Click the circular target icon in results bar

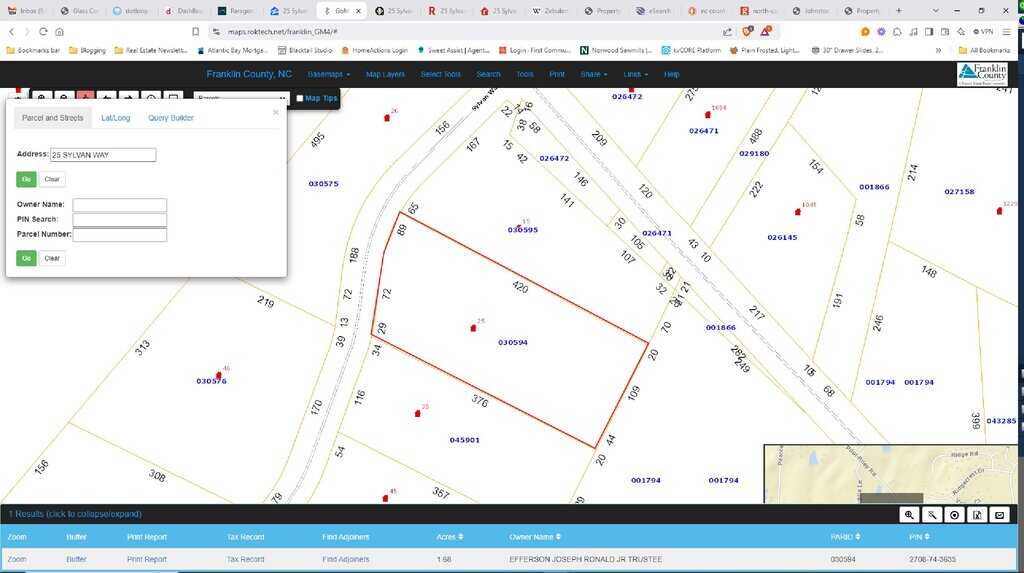pyautogui.click(x=955, y=514)
